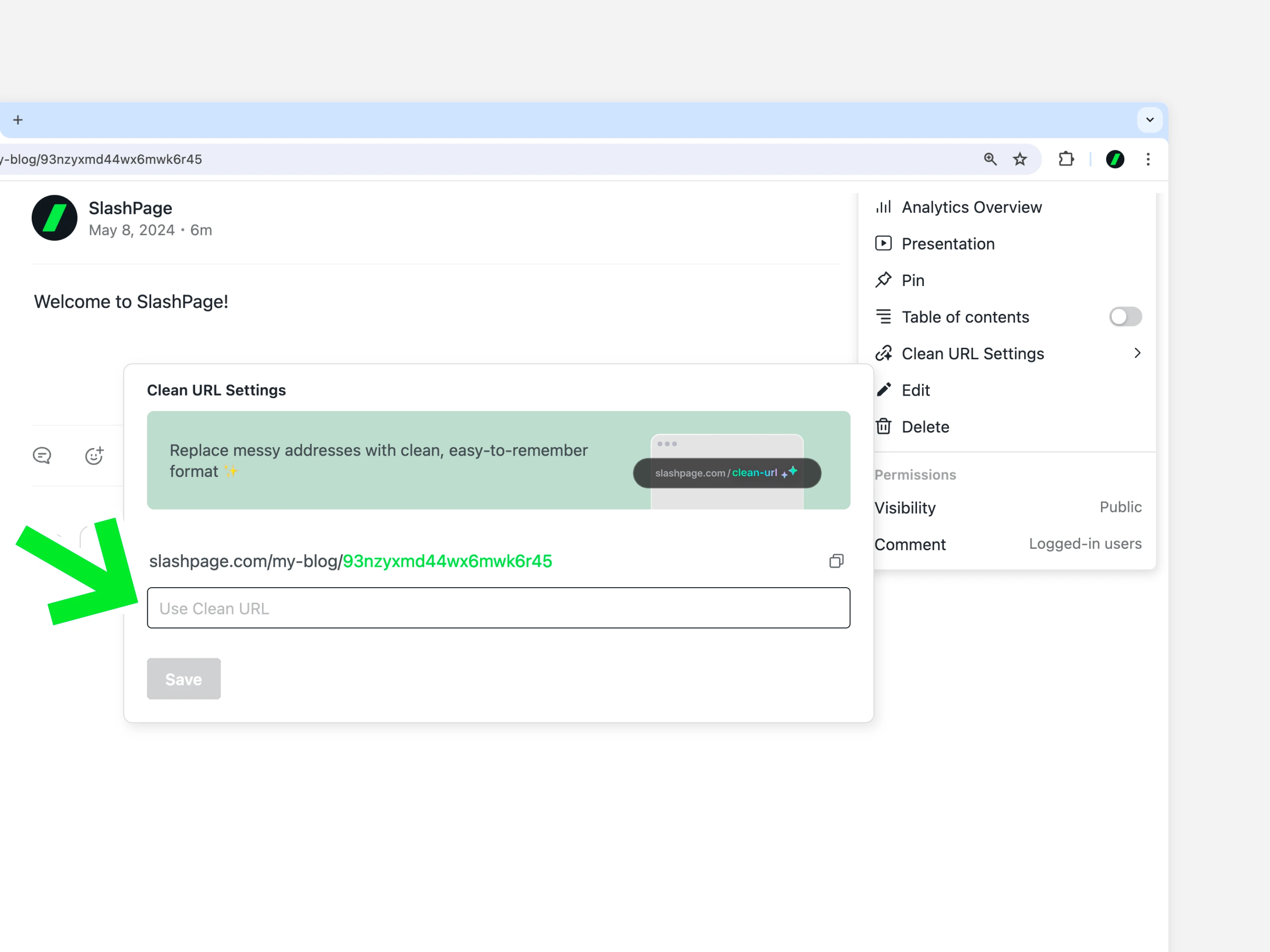The width and height of the screenshot is (1270, 952).
Task: Expand Clean URL Settings chevron arrow
Action: [1137, 353]
